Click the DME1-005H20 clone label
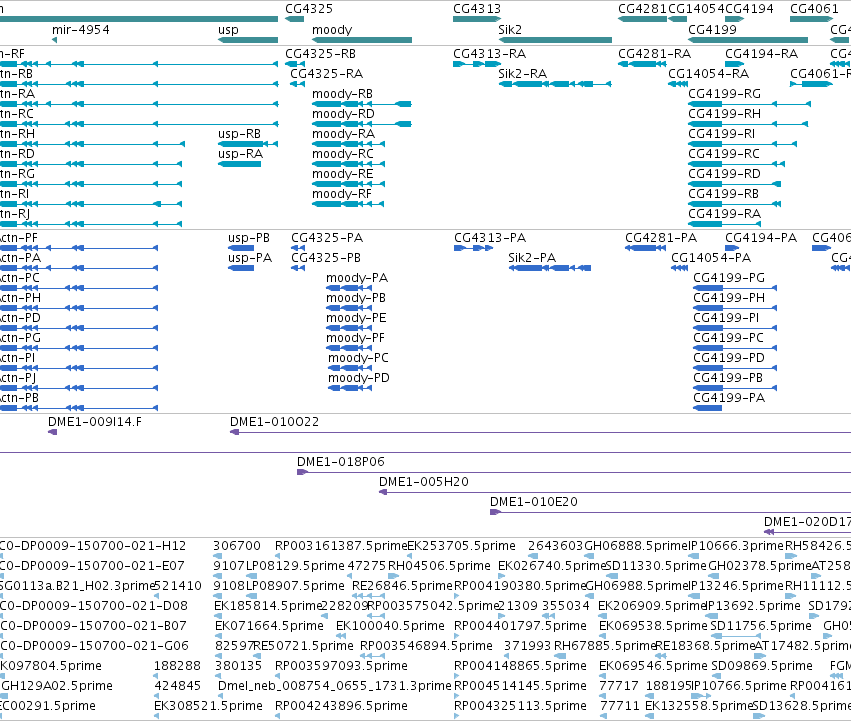Image resolution: width=851 pixels, height=721 pixels. click(x=424, y=482)
